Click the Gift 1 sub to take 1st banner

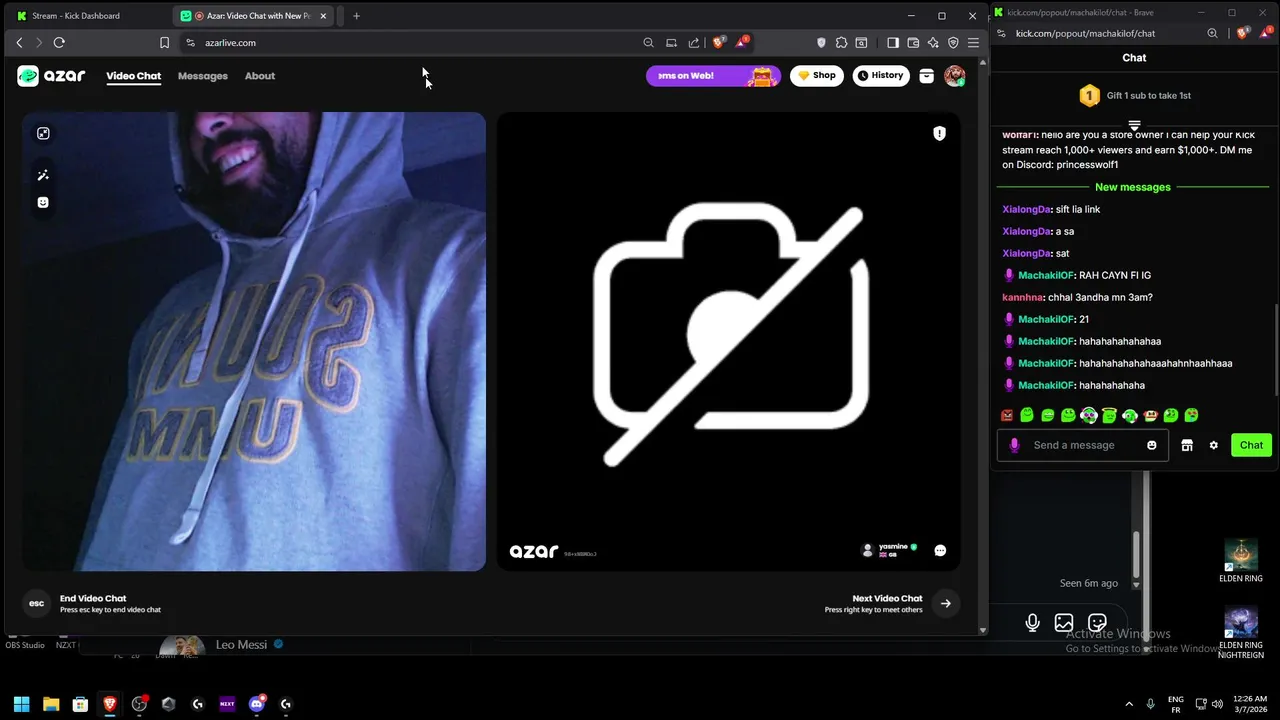point(1134,96)
